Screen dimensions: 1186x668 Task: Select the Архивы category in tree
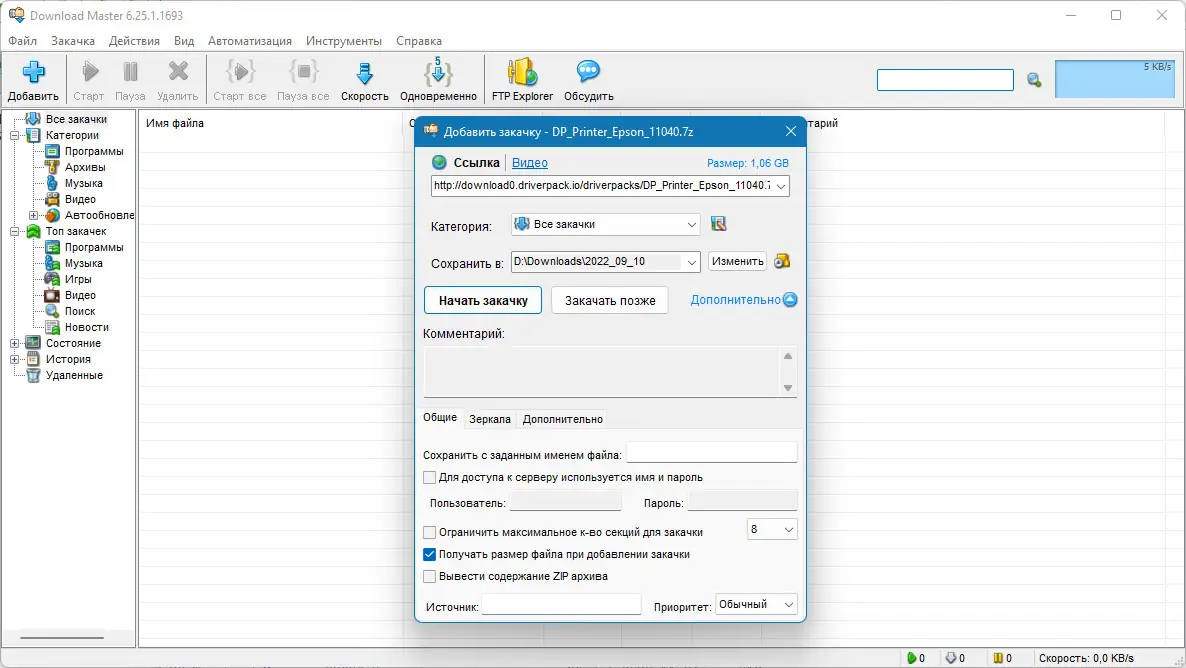pos(85,167)
